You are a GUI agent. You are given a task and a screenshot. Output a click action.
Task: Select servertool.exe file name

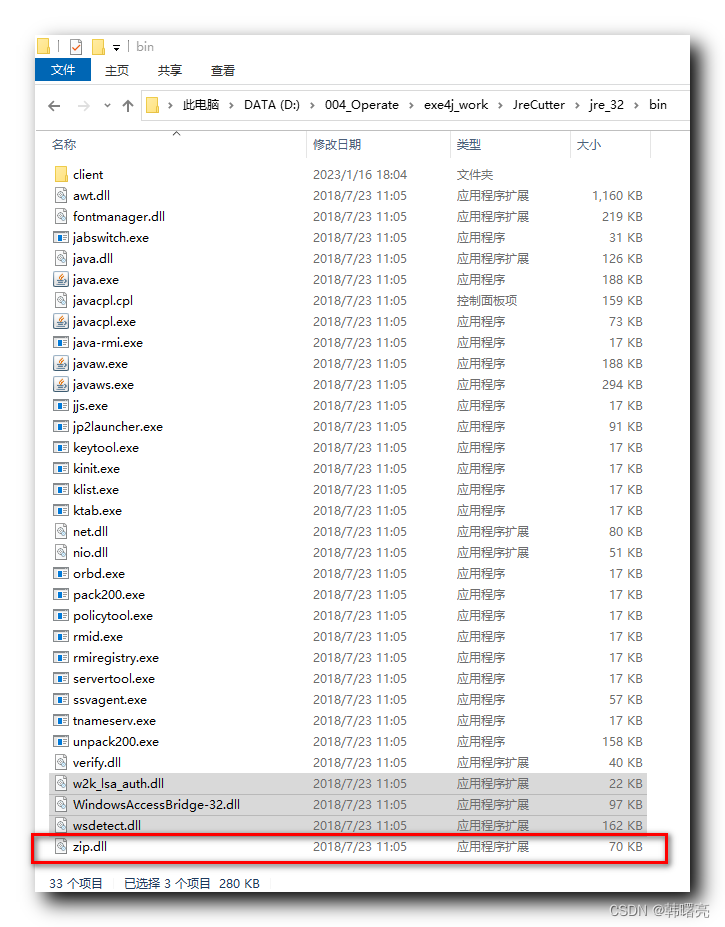point(114,678)
